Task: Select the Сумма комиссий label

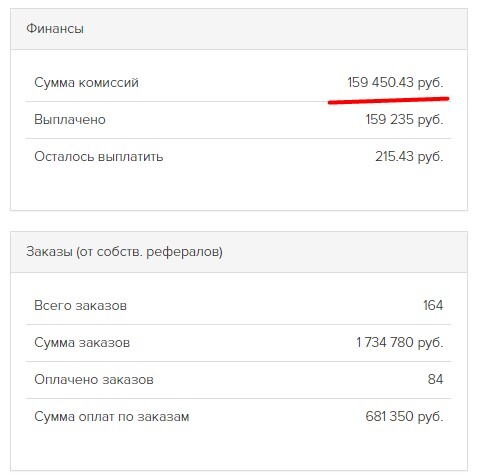Action: 86,82
